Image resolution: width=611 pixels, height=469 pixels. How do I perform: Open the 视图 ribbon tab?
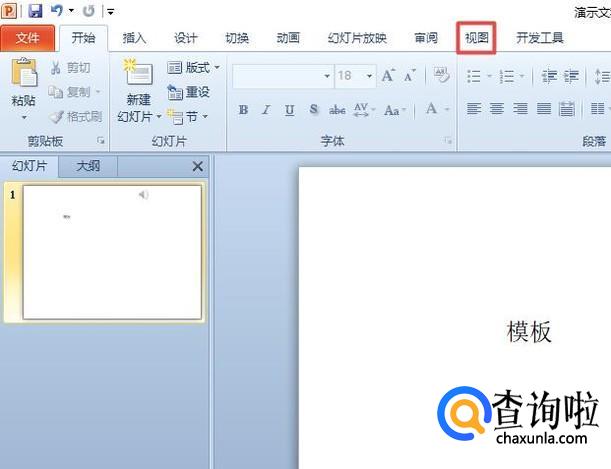477,38
